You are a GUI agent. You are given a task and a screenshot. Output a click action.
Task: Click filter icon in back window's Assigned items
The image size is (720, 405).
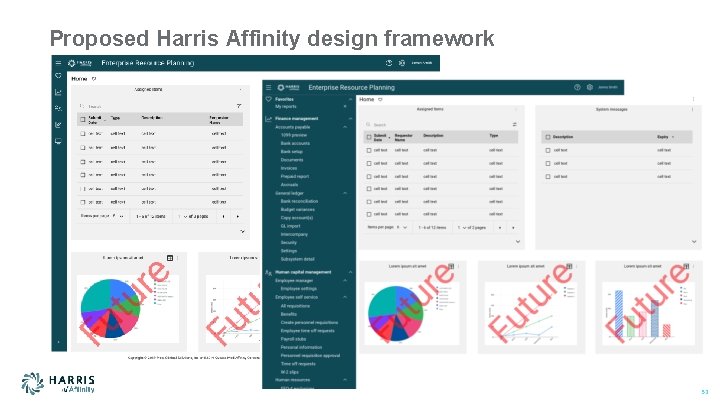pos(239,106)
